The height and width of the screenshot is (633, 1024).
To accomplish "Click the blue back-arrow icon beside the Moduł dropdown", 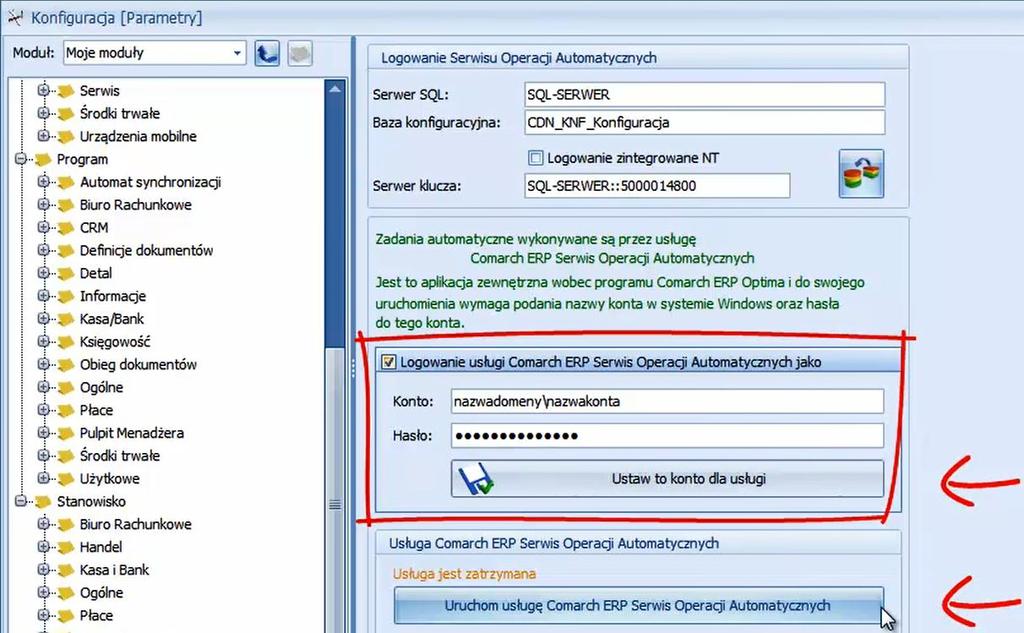I will pos(266,53).
